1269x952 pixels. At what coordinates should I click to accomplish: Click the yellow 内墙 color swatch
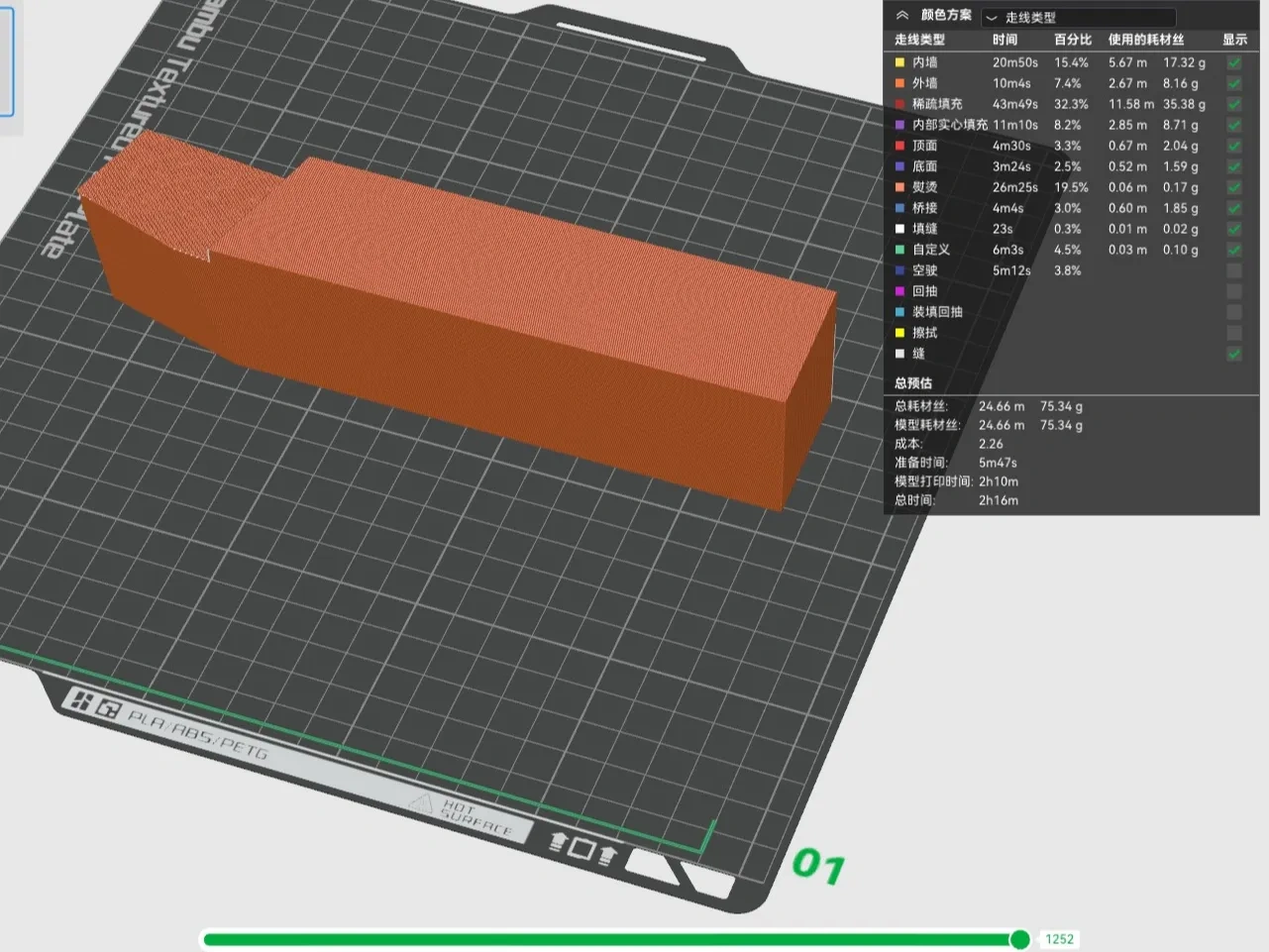[x=899, y=62]
